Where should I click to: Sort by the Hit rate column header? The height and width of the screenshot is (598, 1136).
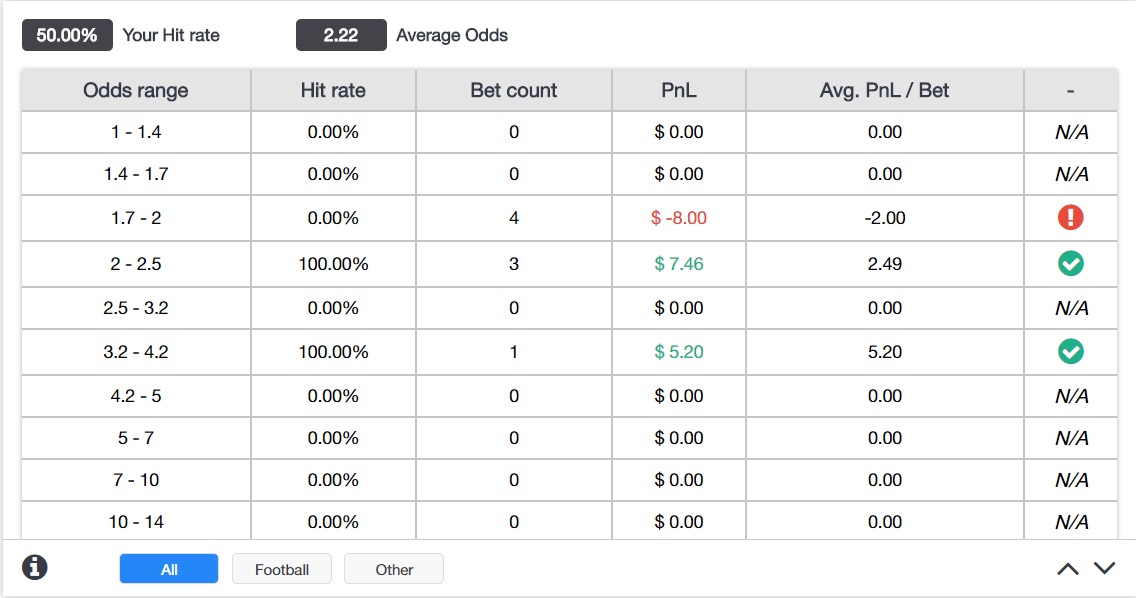click(x=333, y=90)
